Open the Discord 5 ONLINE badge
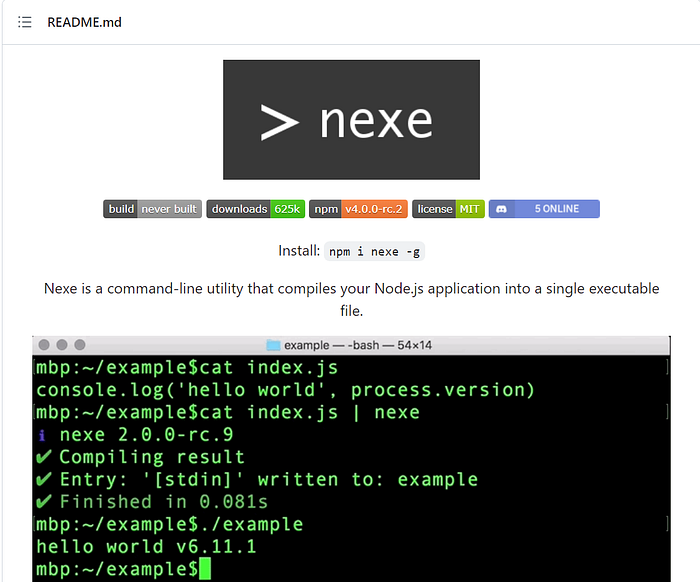The height and width of the screenshot is (582, 700). [544, 209]
